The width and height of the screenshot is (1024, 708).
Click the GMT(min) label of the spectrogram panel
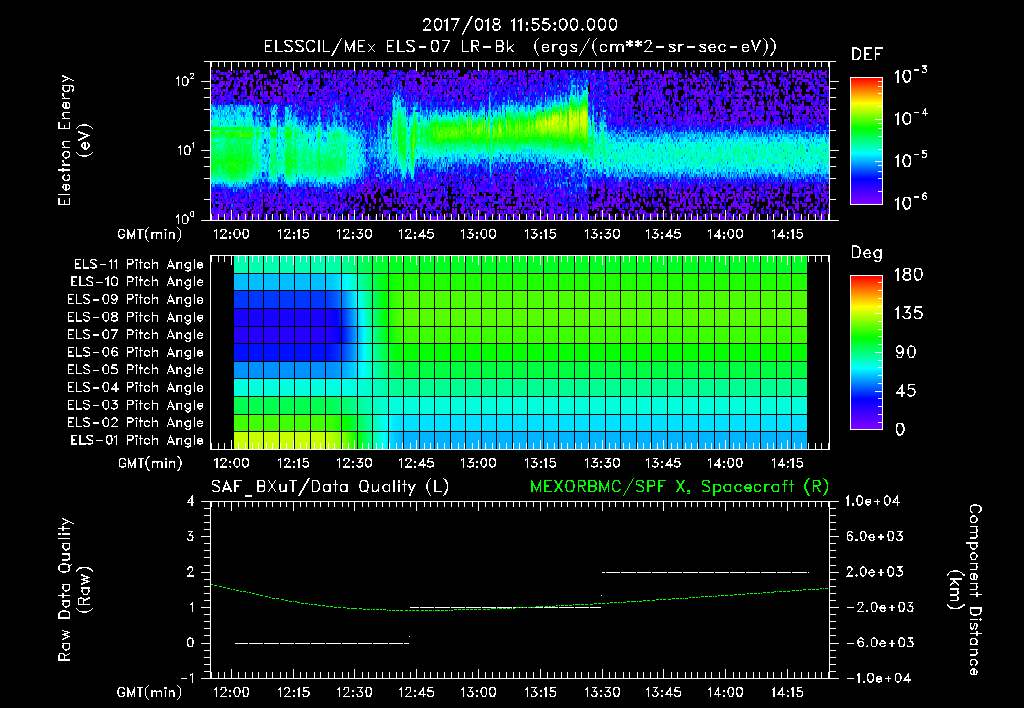coord(150,234)
